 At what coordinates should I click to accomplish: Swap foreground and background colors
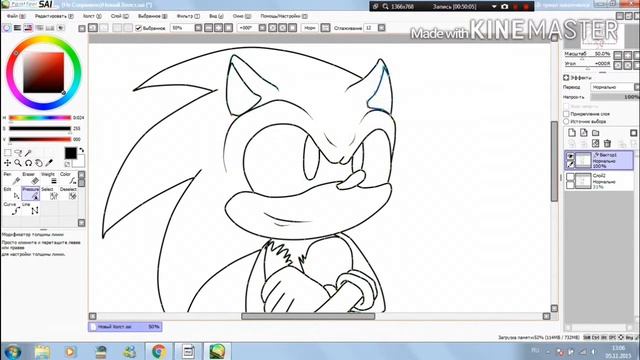coord(81,150)
